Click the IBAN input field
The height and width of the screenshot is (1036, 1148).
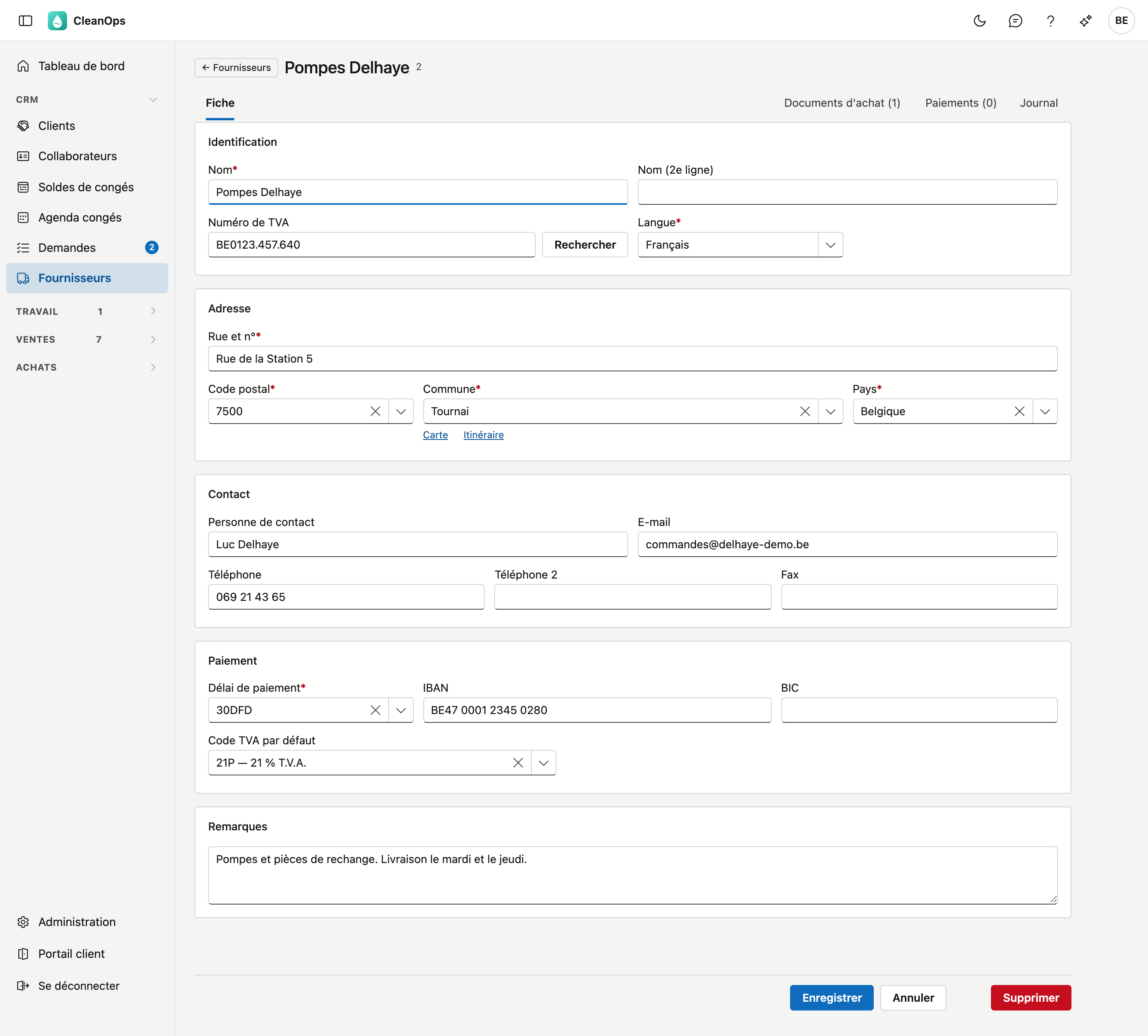coord(597,710)
